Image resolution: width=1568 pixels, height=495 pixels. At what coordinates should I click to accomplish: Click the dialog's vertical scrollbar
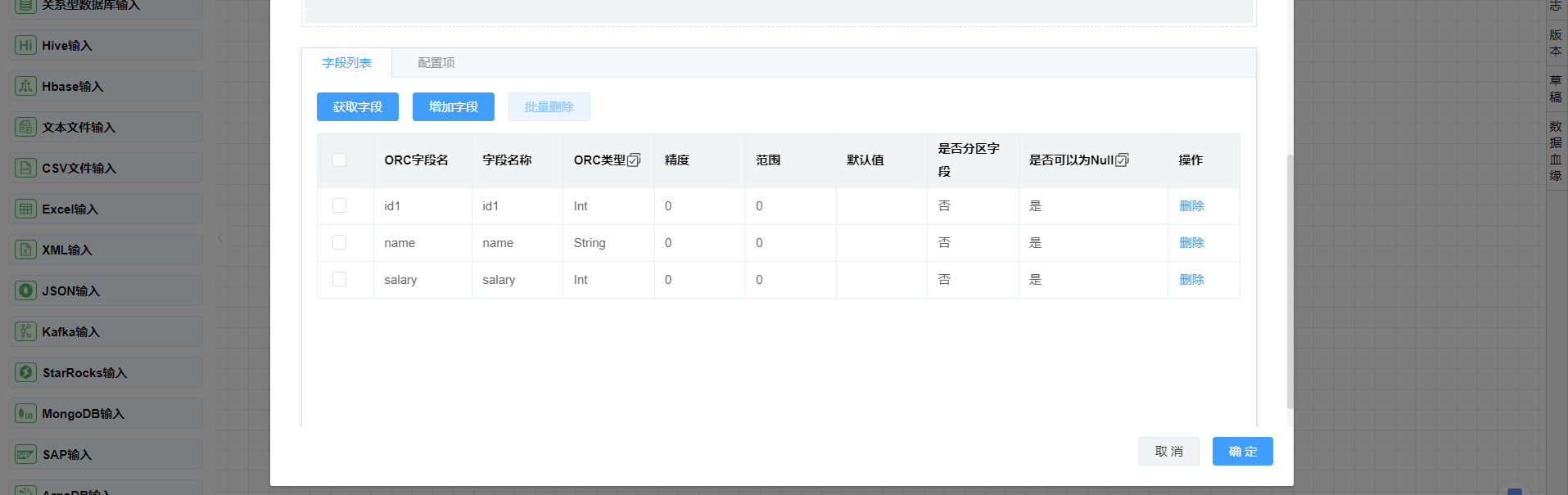(1290, 278)
